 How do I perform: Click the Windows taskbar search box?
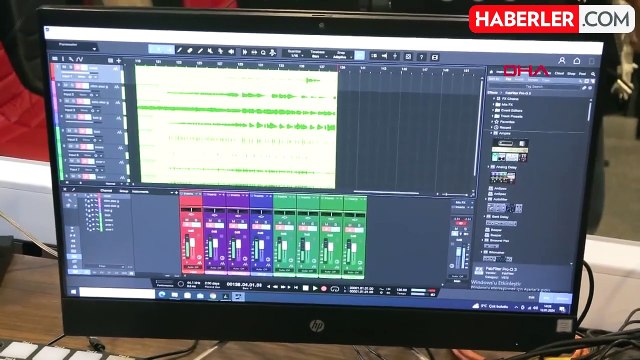117,293
